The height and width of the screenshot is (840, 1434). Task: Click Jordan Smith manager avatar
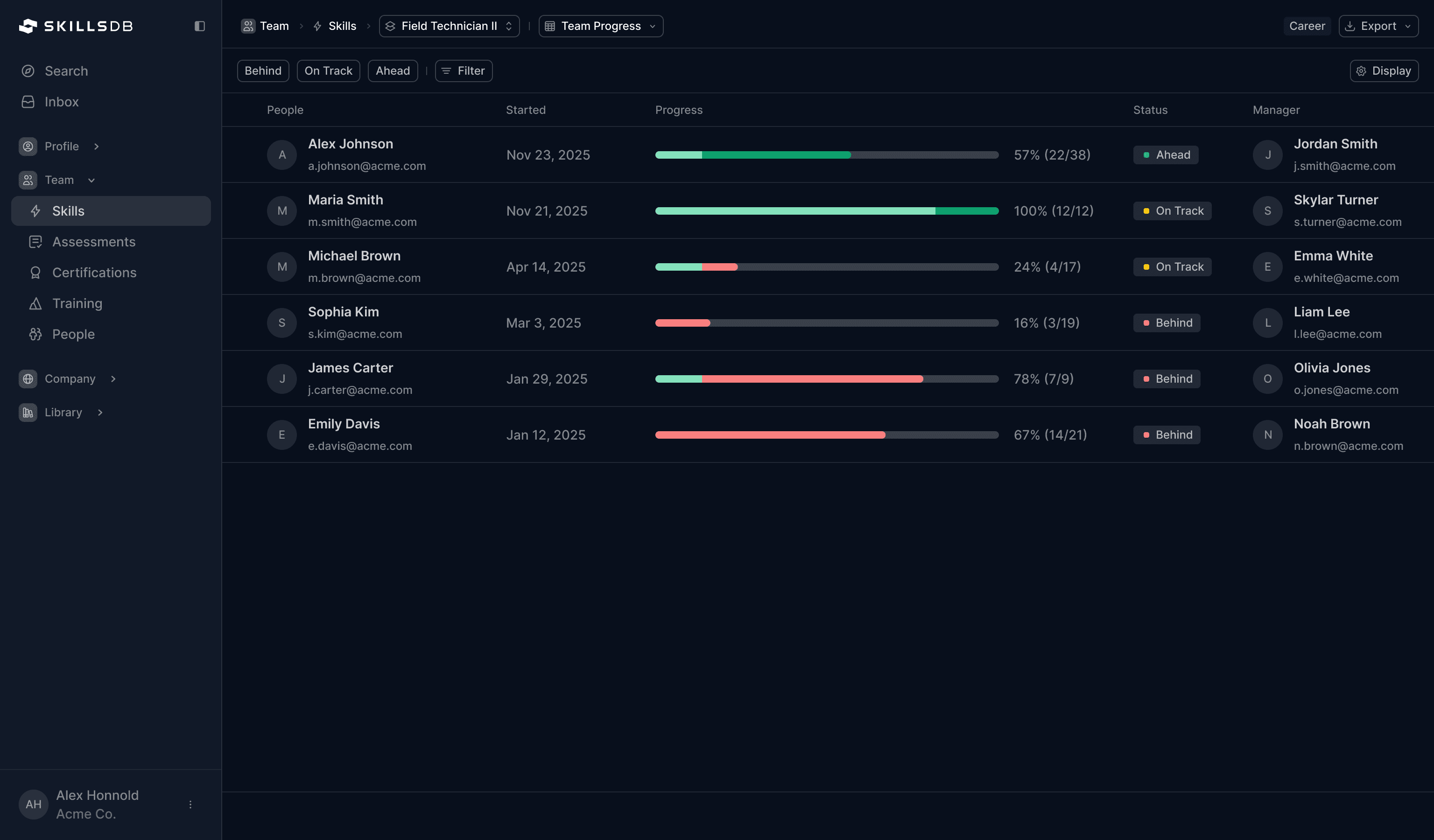coord(1267,154)
